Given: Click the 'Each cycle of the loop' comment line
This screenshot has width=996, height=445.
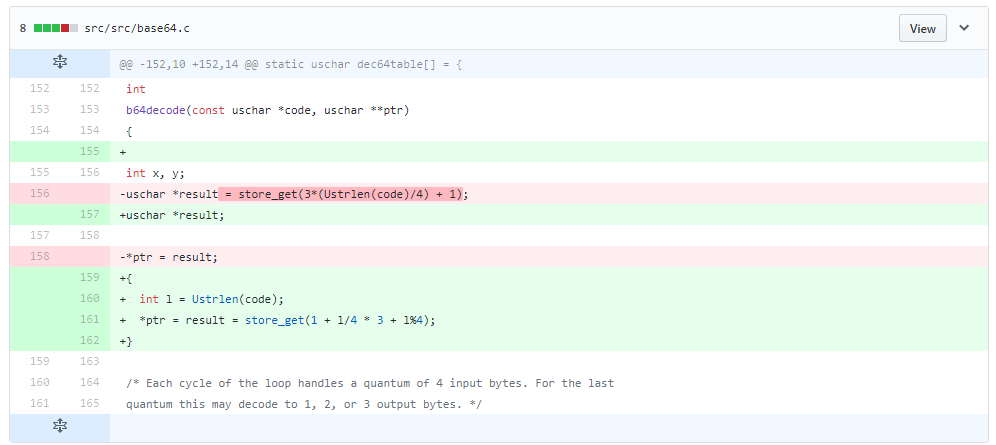Looking at the screenshot, I should pos(370,383).
